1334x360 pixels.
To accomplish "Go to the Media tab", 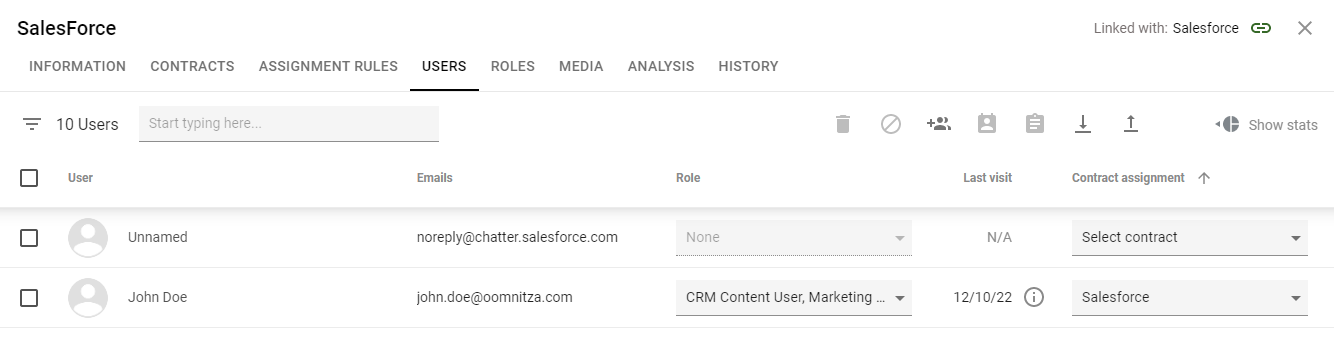I will [x=581, y=66].
